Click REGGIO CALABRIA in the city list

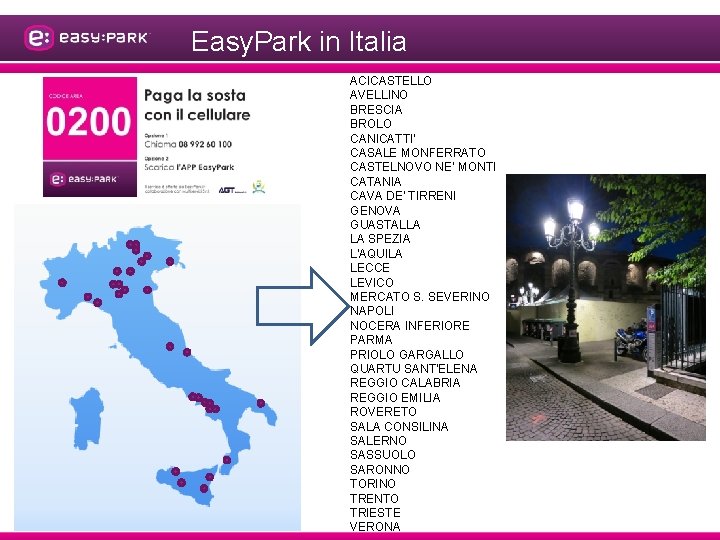click(x=405, y=383)
